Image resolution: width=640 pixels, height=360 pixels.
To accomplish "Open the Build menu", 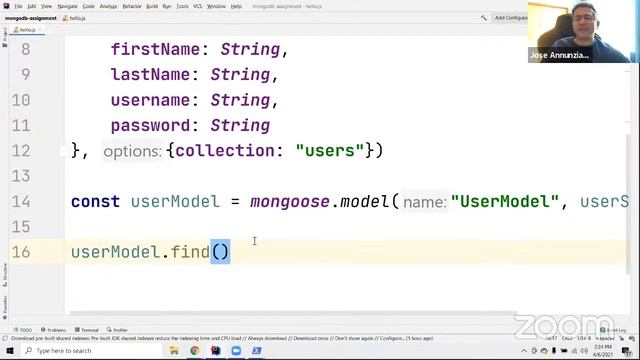I will pos(152,6).
